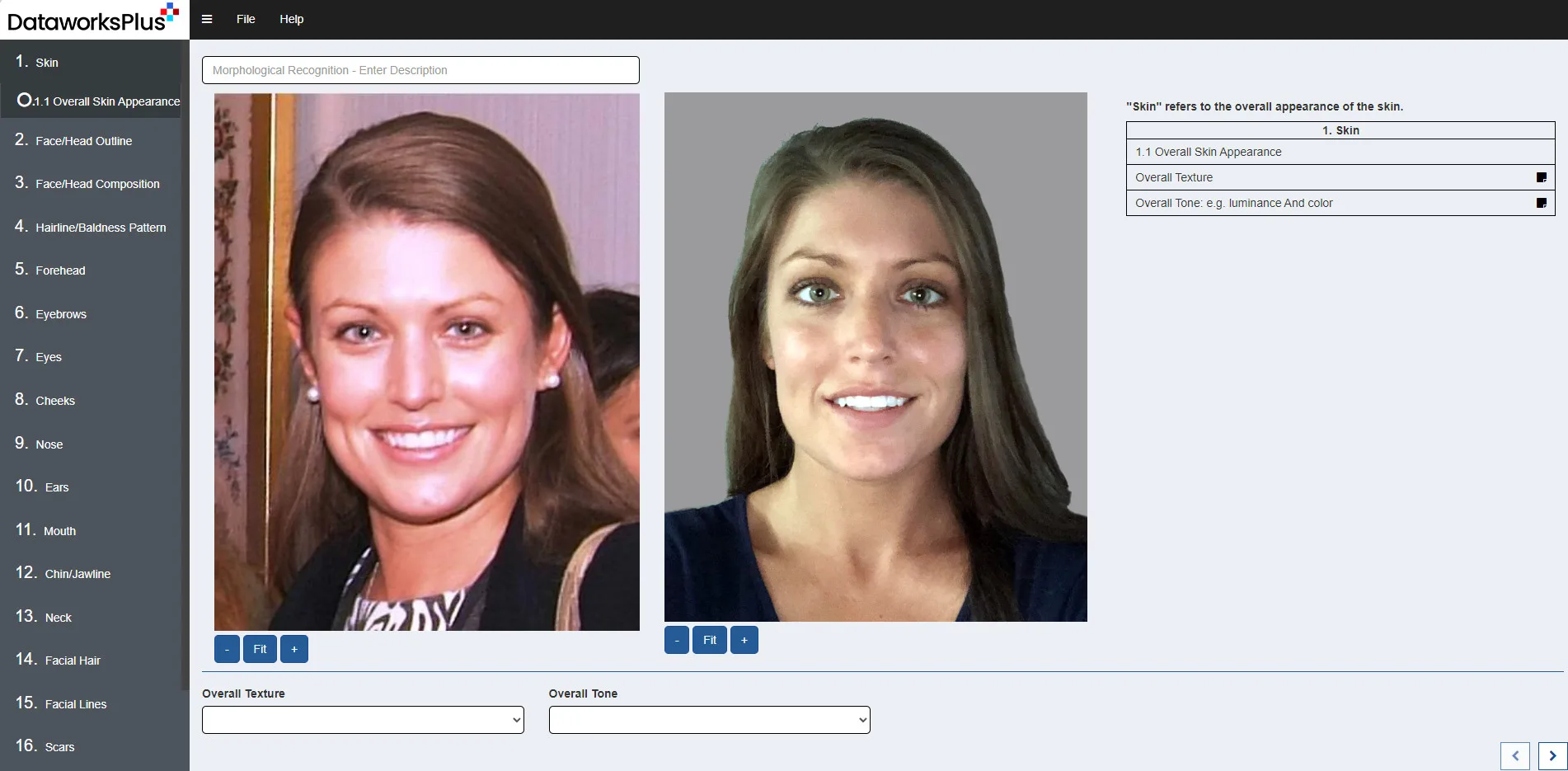Zoom in the left photo
Screen dimensions: 1568x771
pyautogui.click(x=294, y=649)
